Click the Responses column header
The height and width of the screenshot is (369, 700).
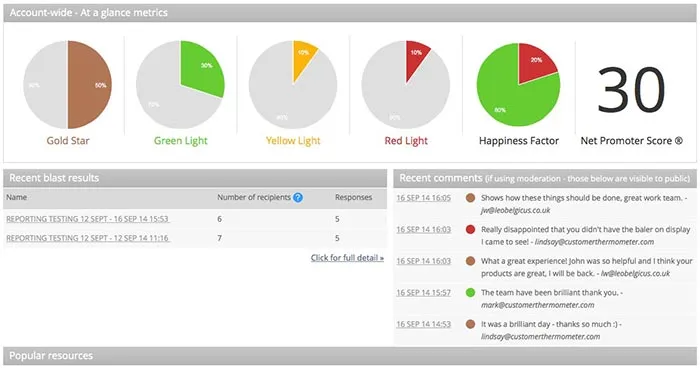coord(354,197)
